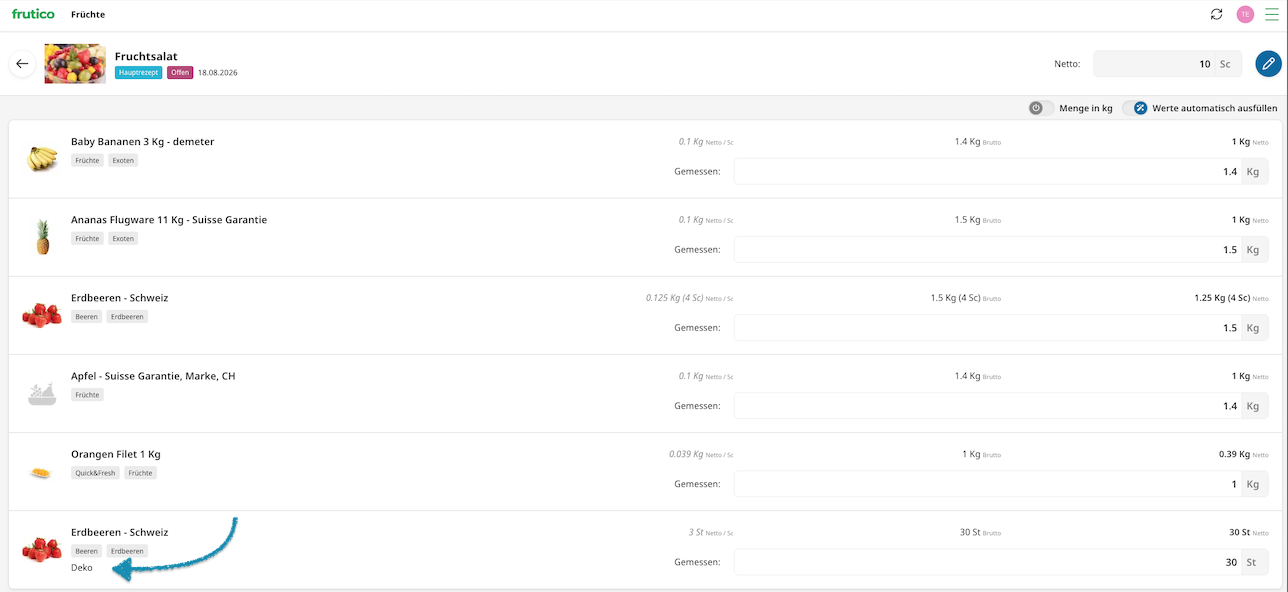Toggle Menge in kg switch
Viewport: 1288px width, 592px height.
pos(1041,108)
